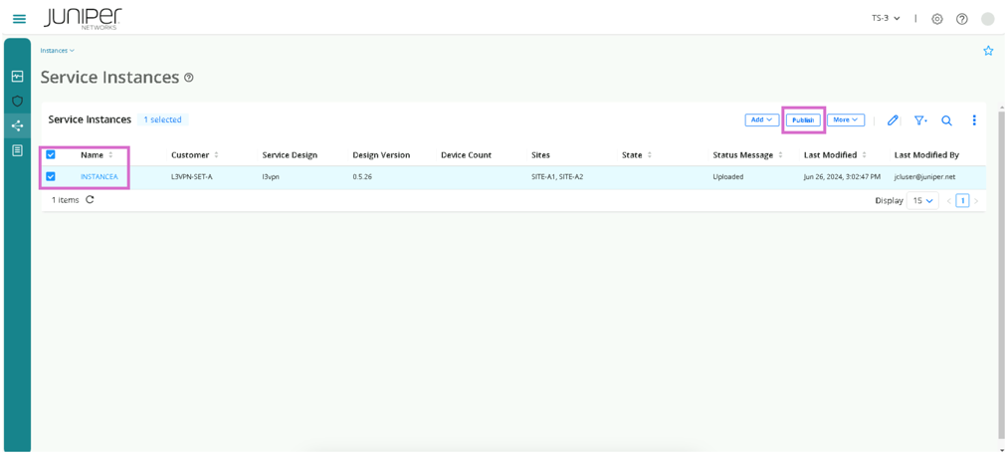Click the Device Count column header
Image resolution: width=1008 pixels, height=458 pixels.
tap(466, 155)
